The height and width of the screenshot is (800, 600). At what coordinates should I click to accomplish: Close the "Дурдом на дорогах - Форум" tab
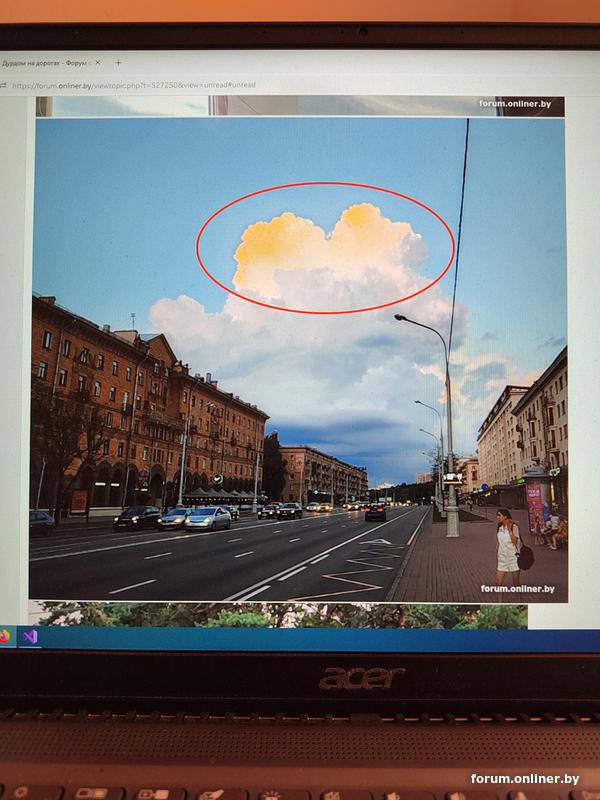(98, 63)
